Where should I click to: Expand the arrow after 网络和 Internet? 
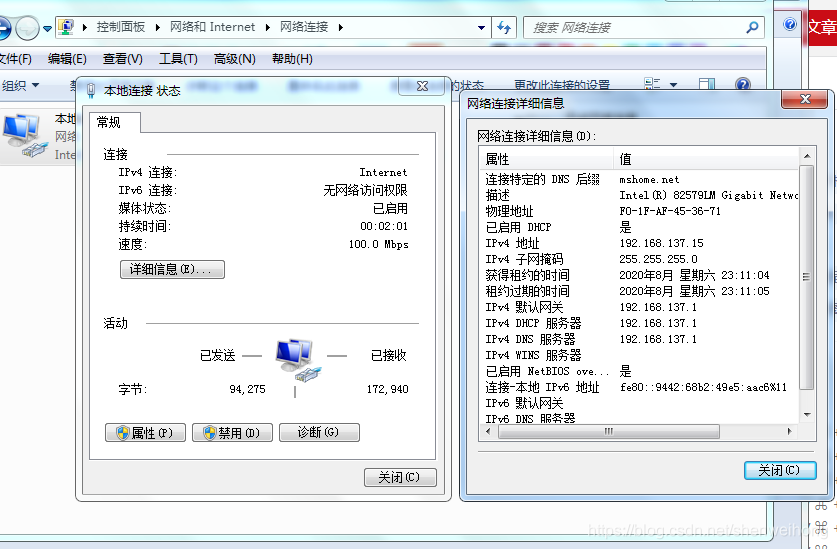point(267,27)
